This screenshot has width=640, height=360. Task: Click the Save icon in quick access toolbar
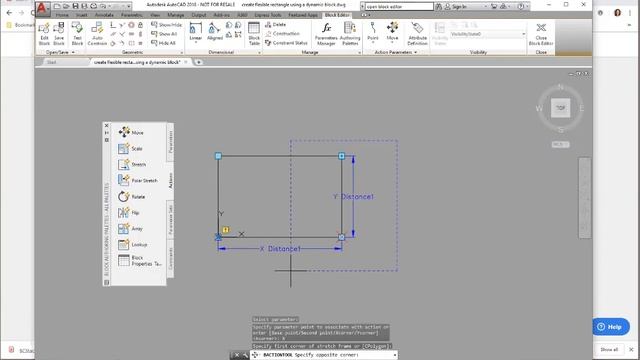click(75, 6)
